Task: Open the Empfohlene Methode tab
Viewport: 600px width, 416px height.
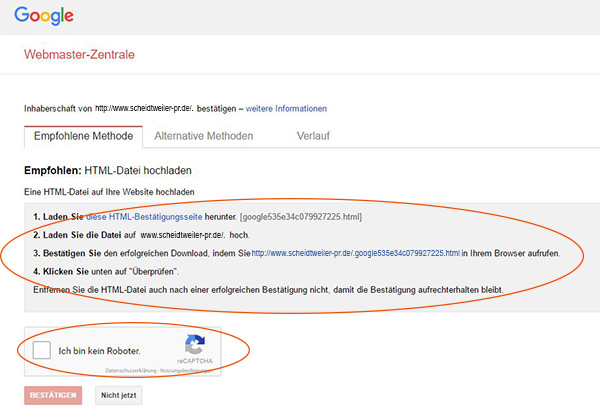Action: (x=83, y=136)
